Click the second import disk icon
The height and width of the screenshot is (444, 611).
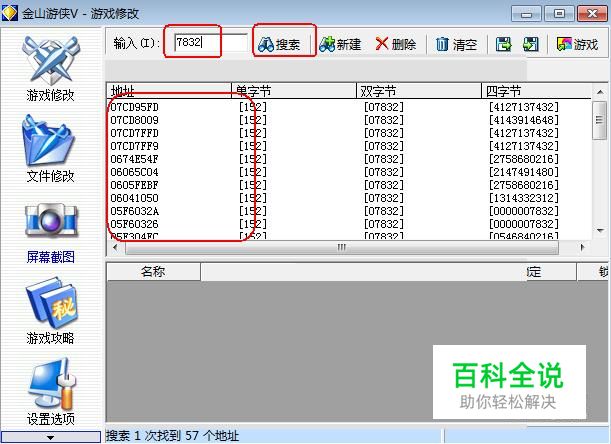point(531,44)
